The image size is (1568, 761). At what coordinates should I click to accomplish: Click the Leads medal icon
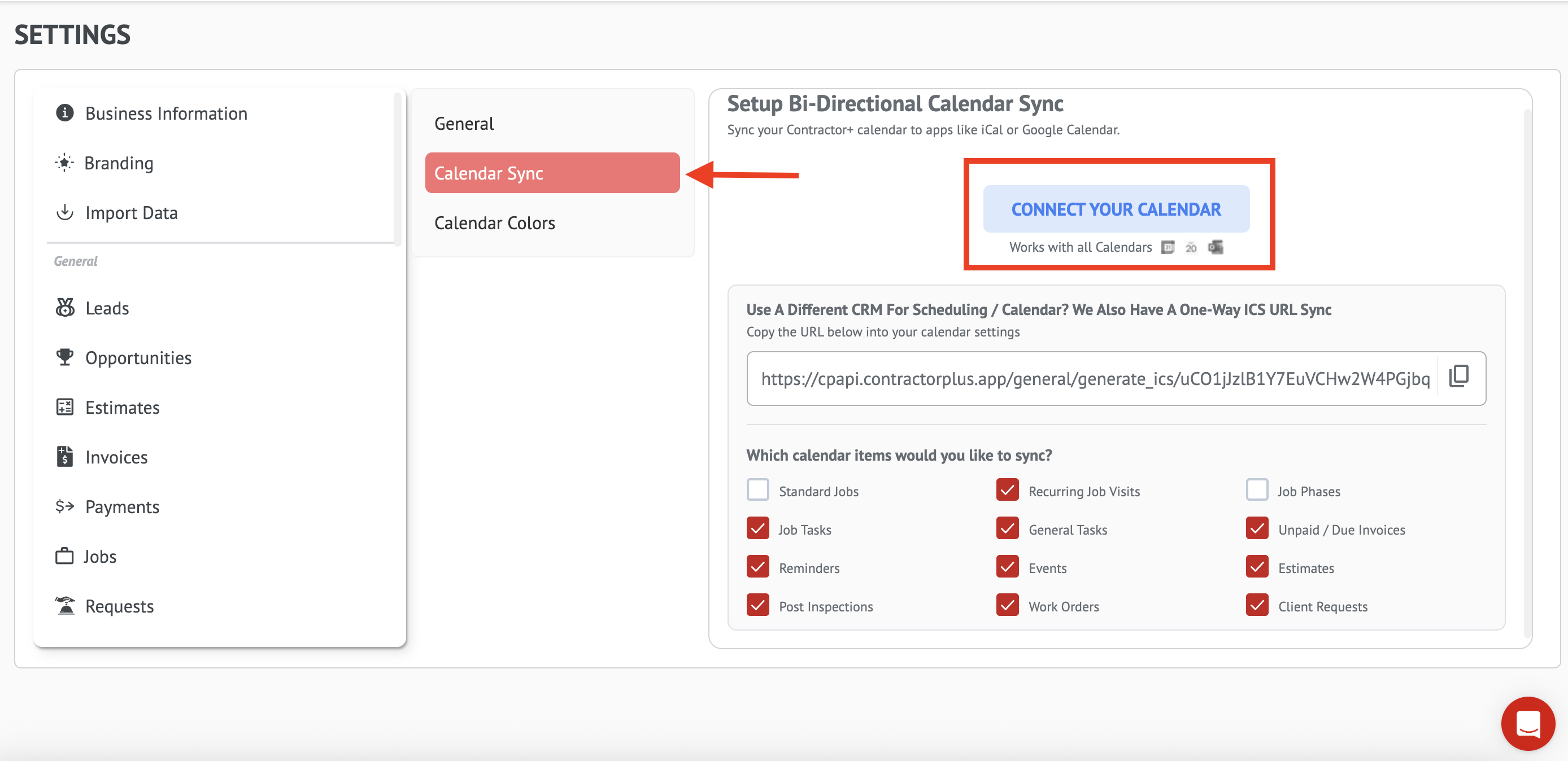click(64, 308)
